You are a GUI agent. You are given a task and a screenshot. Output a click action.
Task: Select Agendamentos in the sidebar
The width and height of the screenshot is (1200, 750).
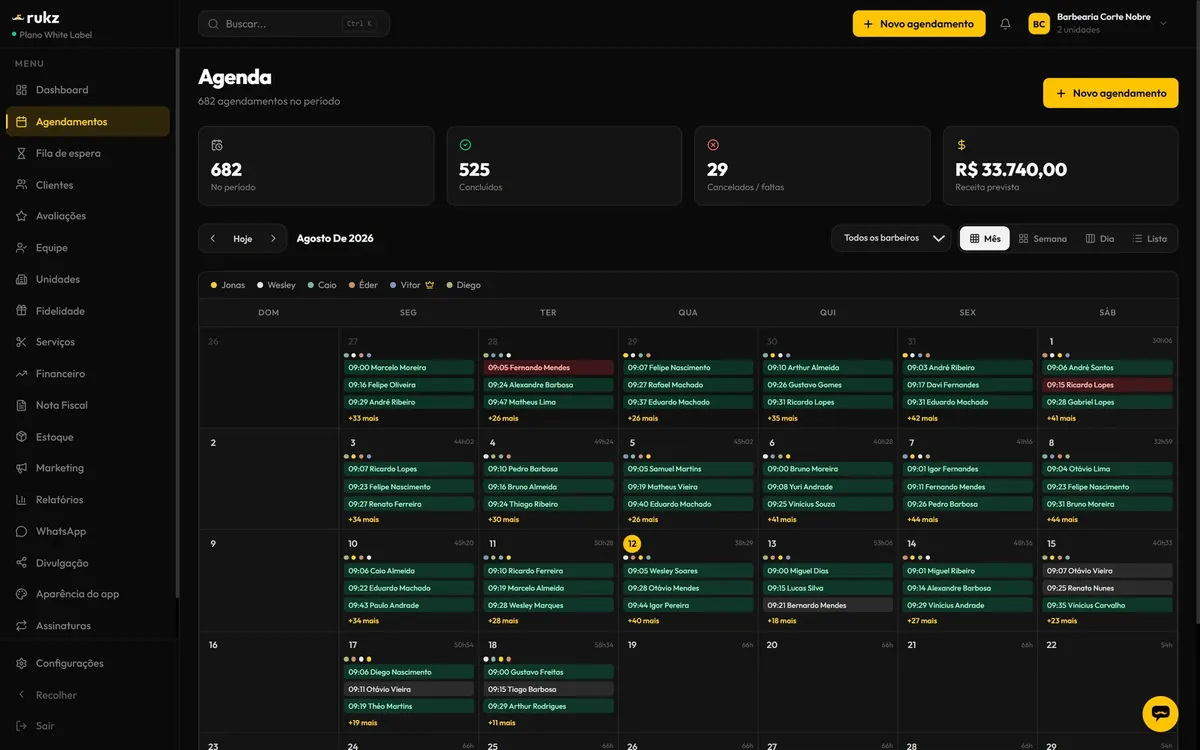[x=88, y=122]
